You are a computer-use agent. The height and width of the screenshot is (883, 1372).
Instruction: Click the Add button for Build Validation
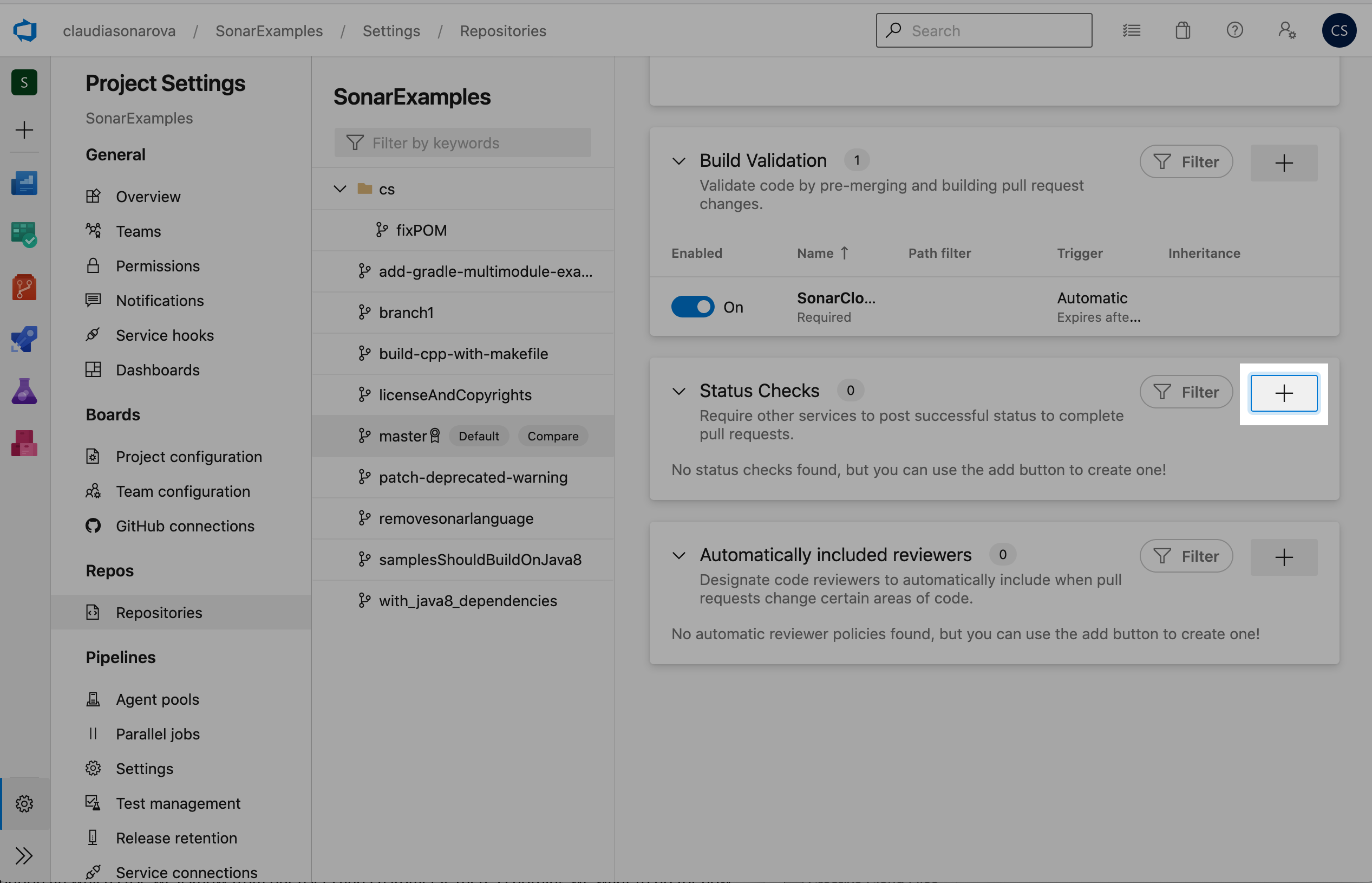[x=1284, y=162]
